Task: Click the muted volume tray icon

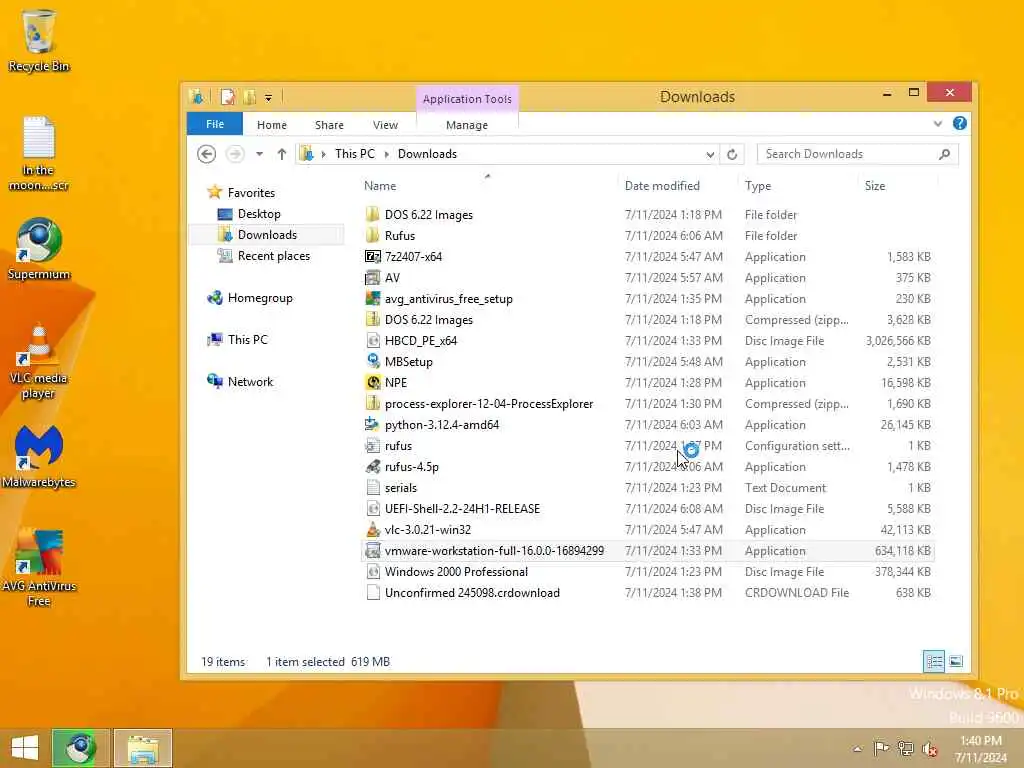Action: [929, 748]
